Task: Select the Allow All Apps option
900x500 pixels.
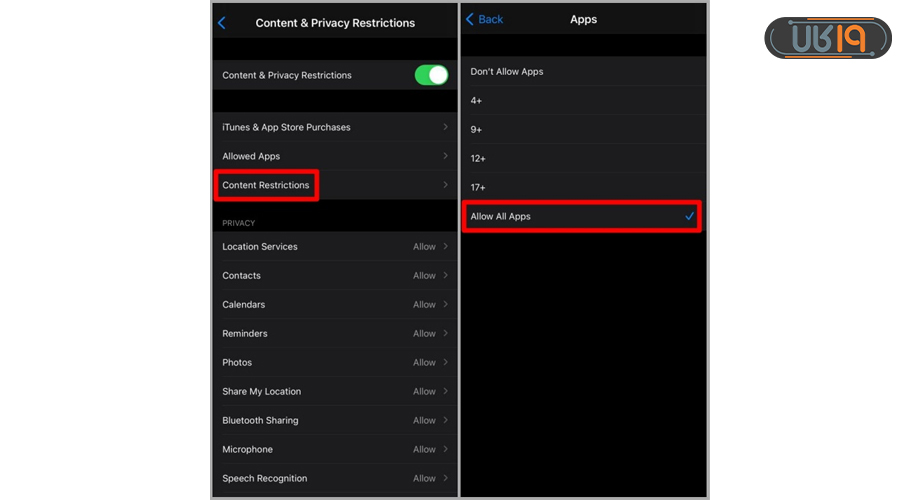Action: coord(582,217)
